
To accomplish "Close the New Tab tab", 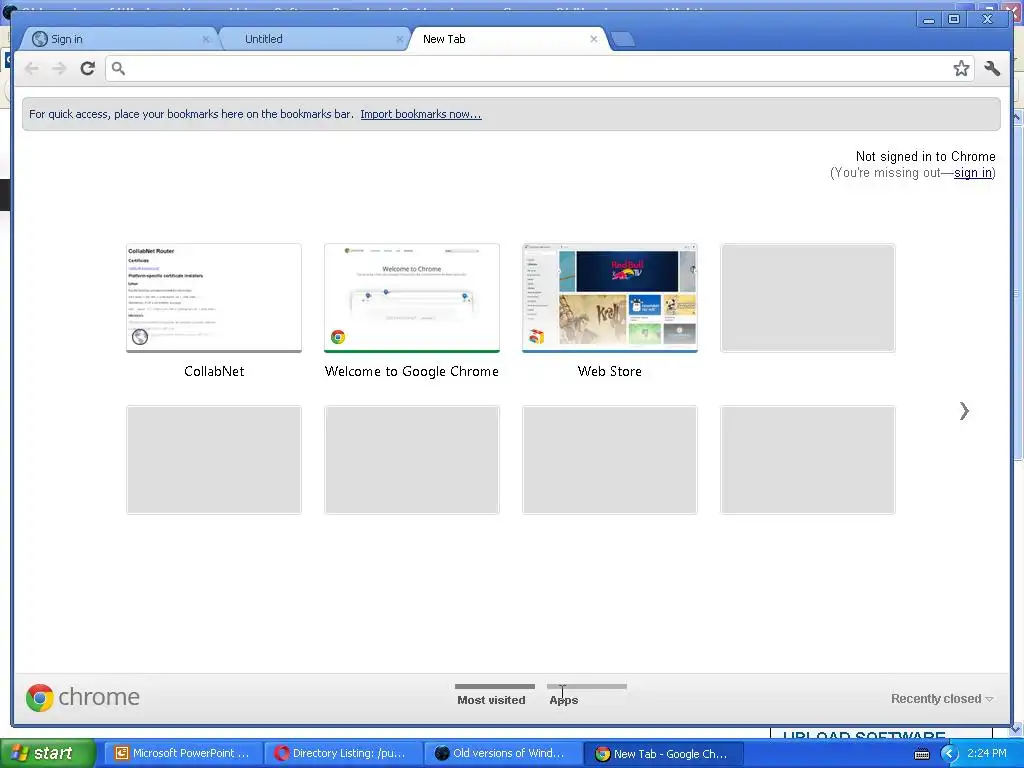I will point(594,39).
